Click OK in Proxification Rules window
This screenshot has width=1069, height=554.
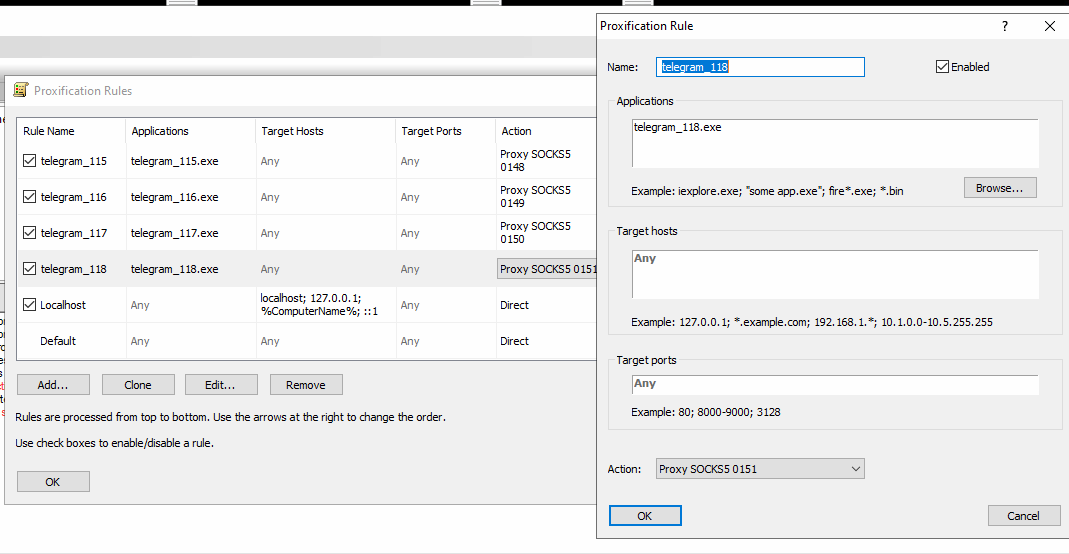point(53,482)
